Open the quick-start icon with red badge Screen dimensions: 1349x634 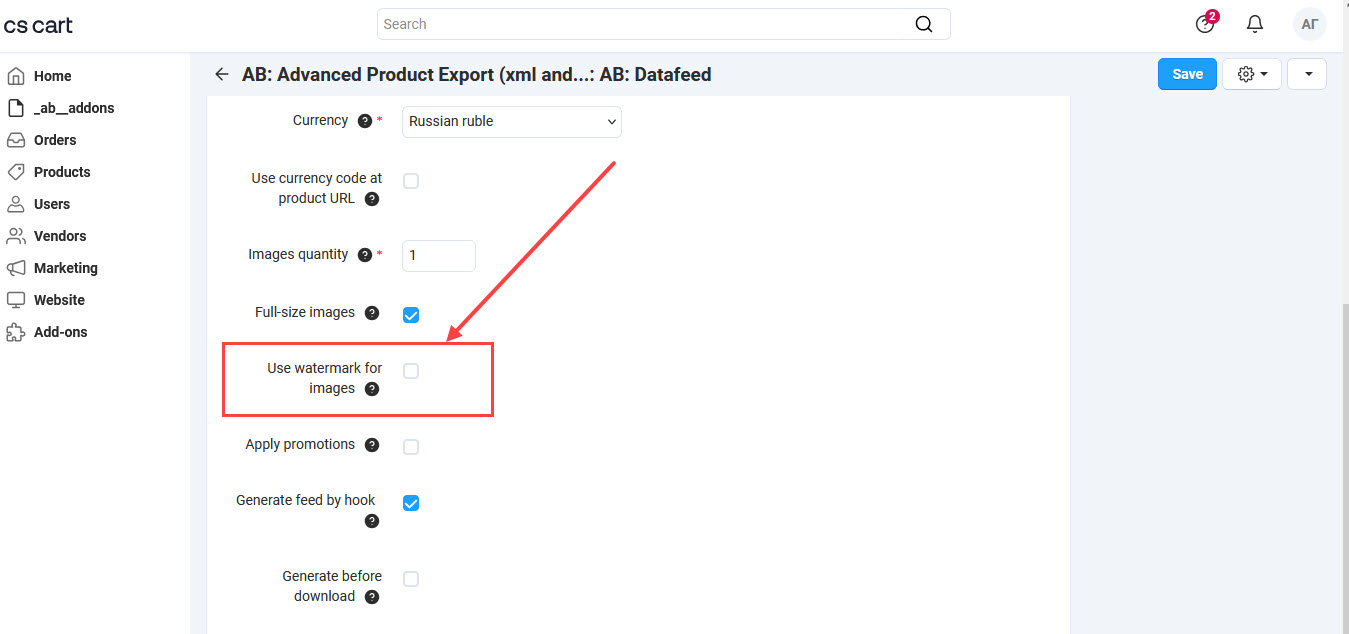tap(1205, 24)
